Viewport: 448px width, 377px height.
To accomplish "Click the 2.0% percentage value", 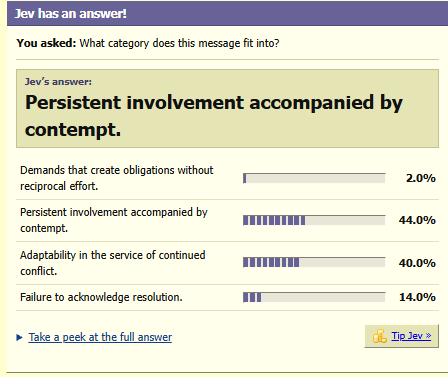I will point(420,178).
